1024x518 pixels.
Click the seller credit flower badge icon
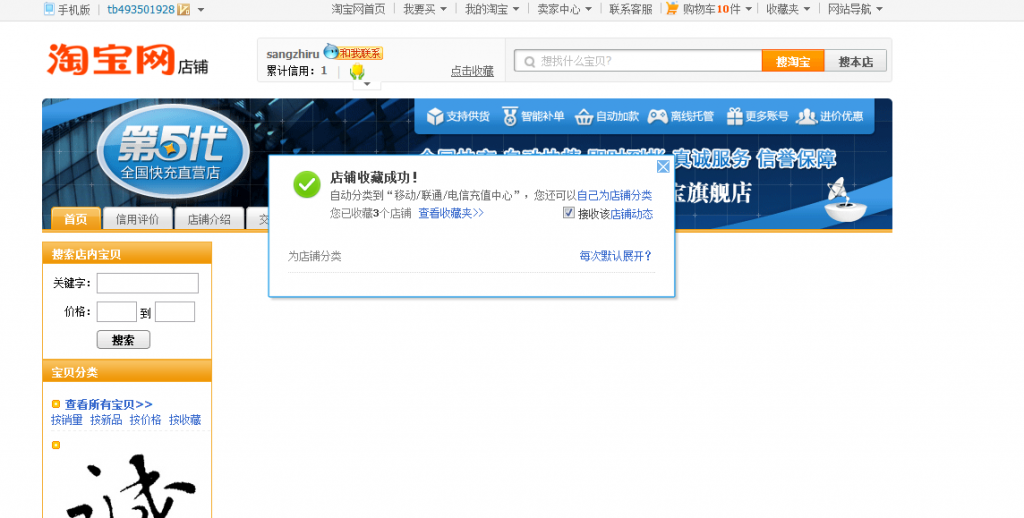tap(357, 72)
